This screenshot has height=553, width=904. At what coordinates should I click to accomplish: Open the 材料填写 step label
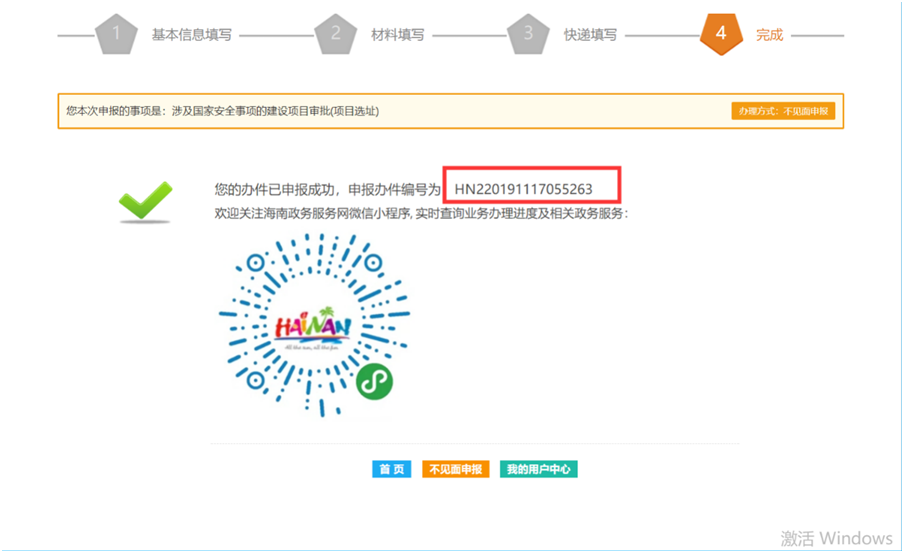[398, 35]
